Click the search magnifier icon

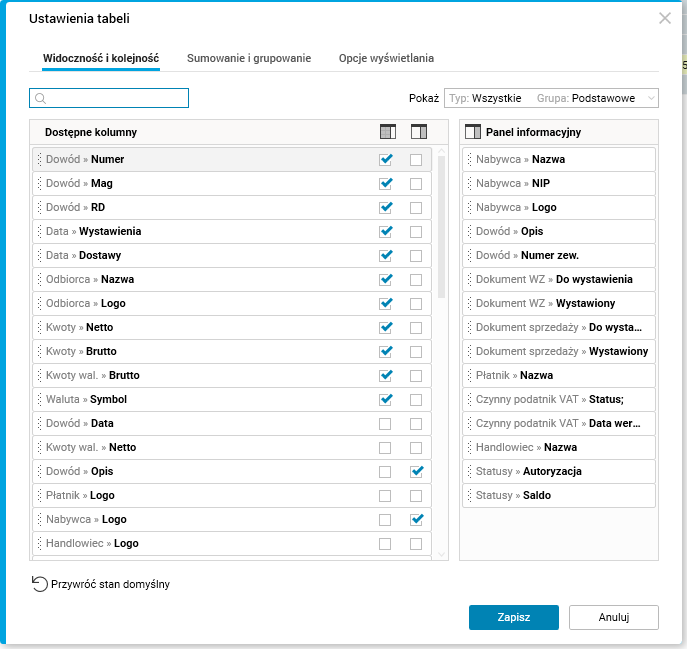(41, 98)
